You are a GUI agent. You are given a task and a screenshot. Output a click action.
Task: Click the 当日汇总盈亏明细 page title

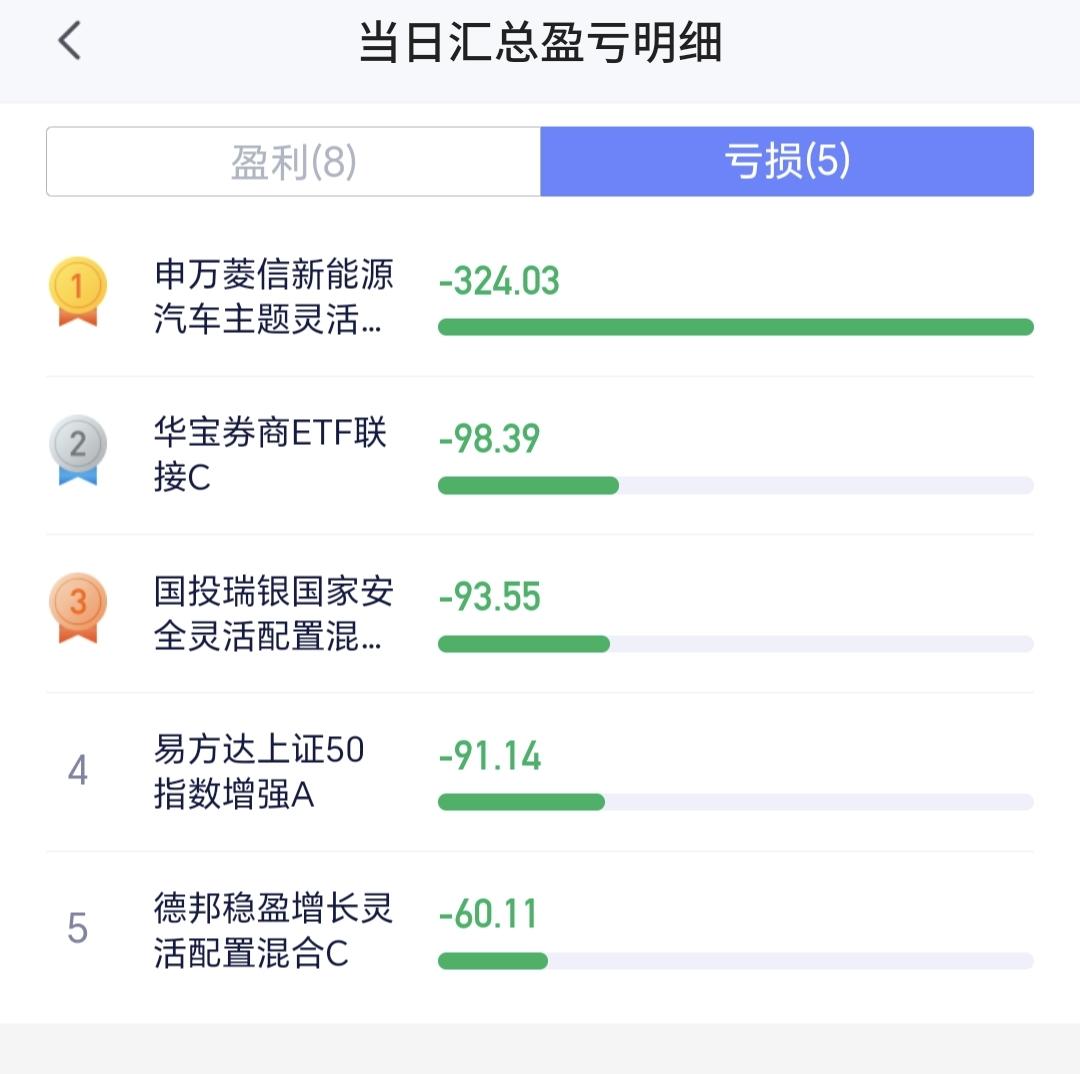[541, 43]
